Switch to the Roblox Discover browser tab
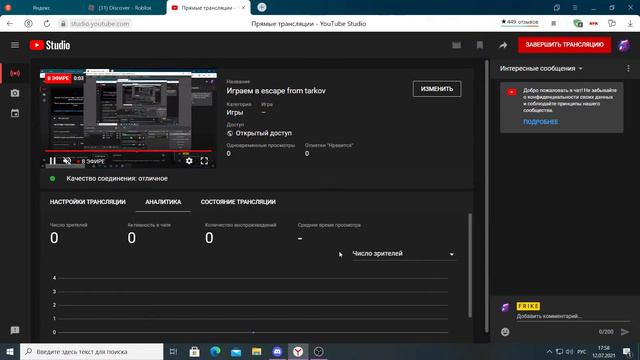This screenshot has width=640, height=360. pos(125,8)
